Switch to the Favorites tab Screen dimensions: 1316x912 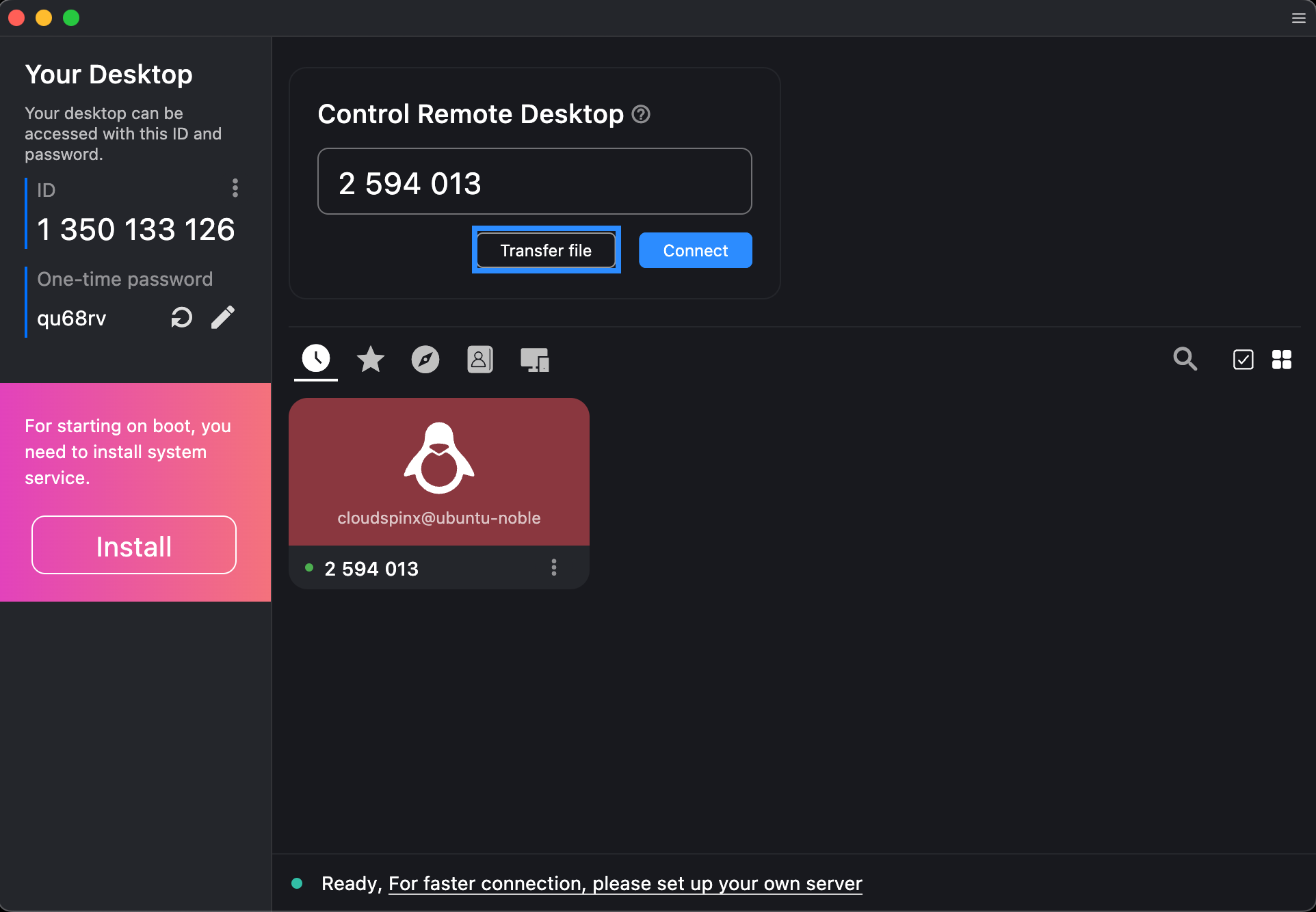(x=370, y=359)
